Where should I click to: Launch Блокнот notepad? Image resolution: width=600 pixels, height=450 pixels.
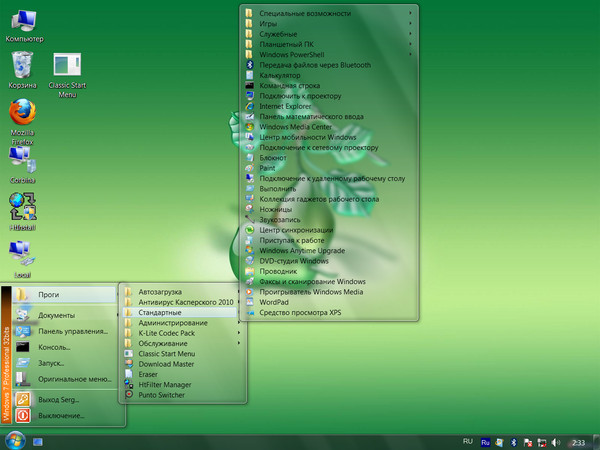point(329,158)
